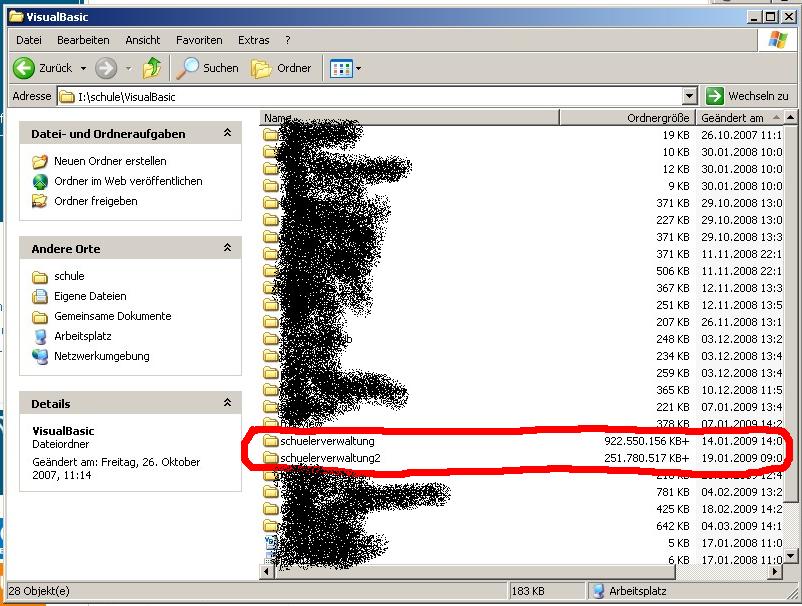Sort by the Name column header
The width and height of the screenshot is (802, 606).
pos(409,118)
